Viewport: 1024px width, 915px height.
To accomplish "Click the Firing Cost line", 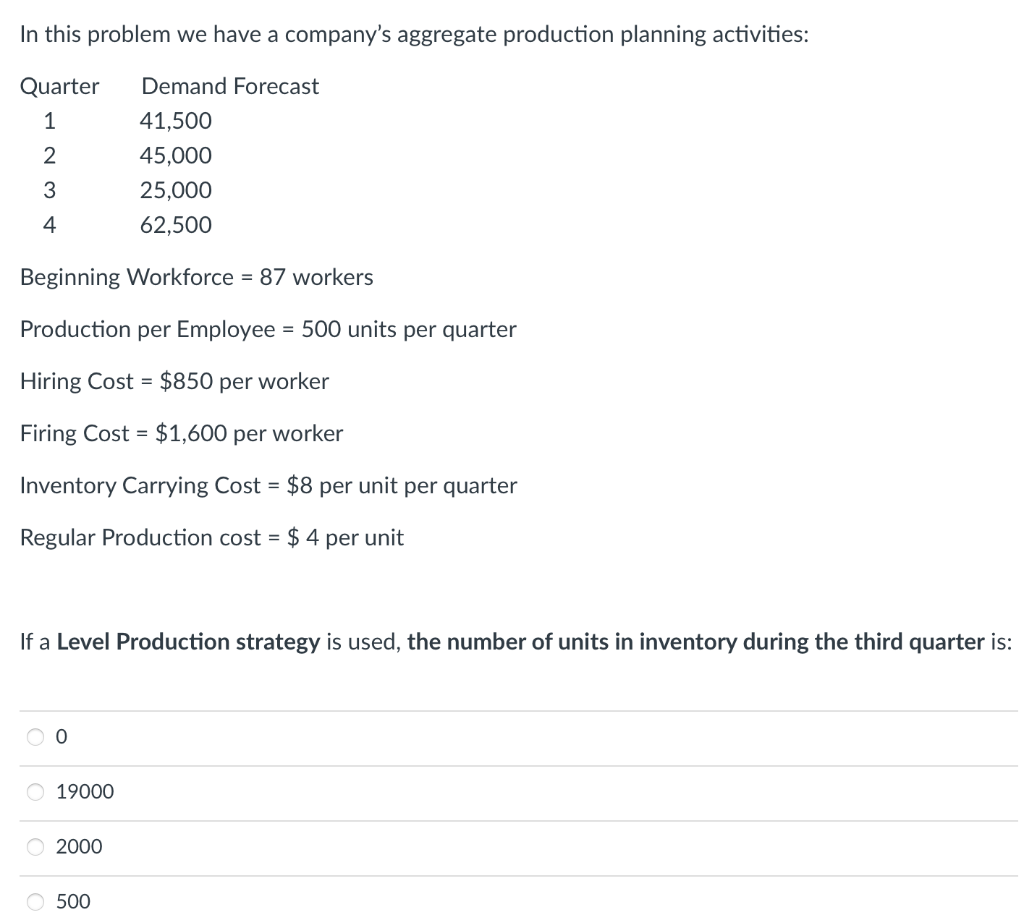I will pyautogui.click(x=181, y=433).
